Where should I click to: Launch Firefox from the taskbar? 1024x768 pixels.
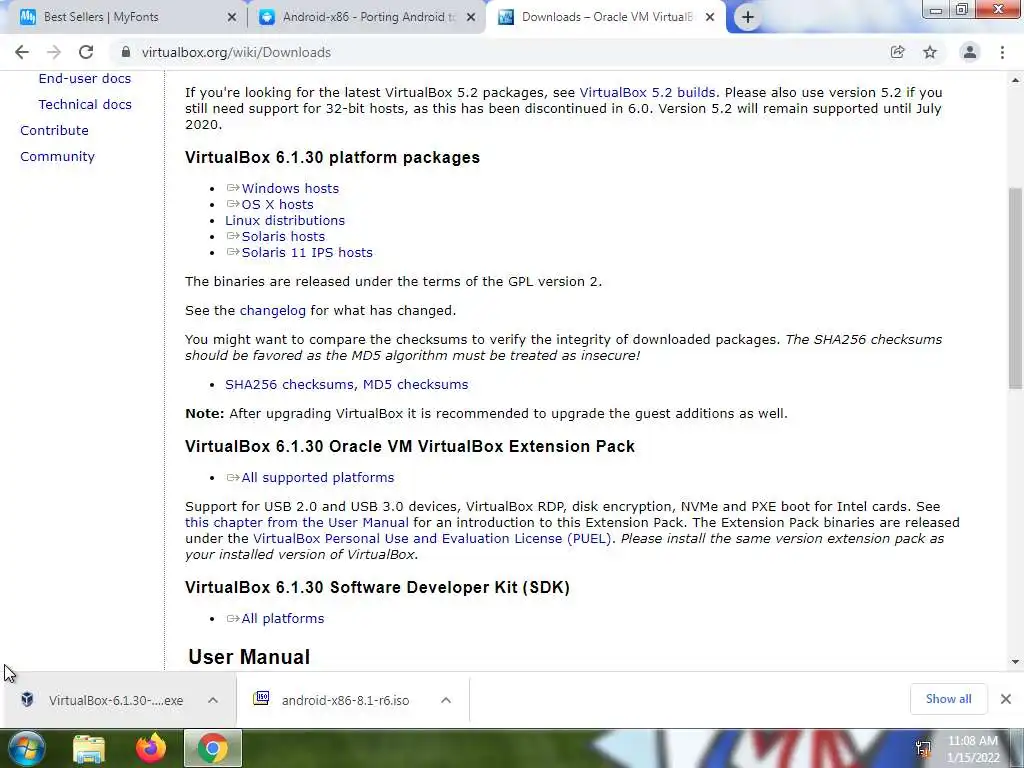click(151, 748)
